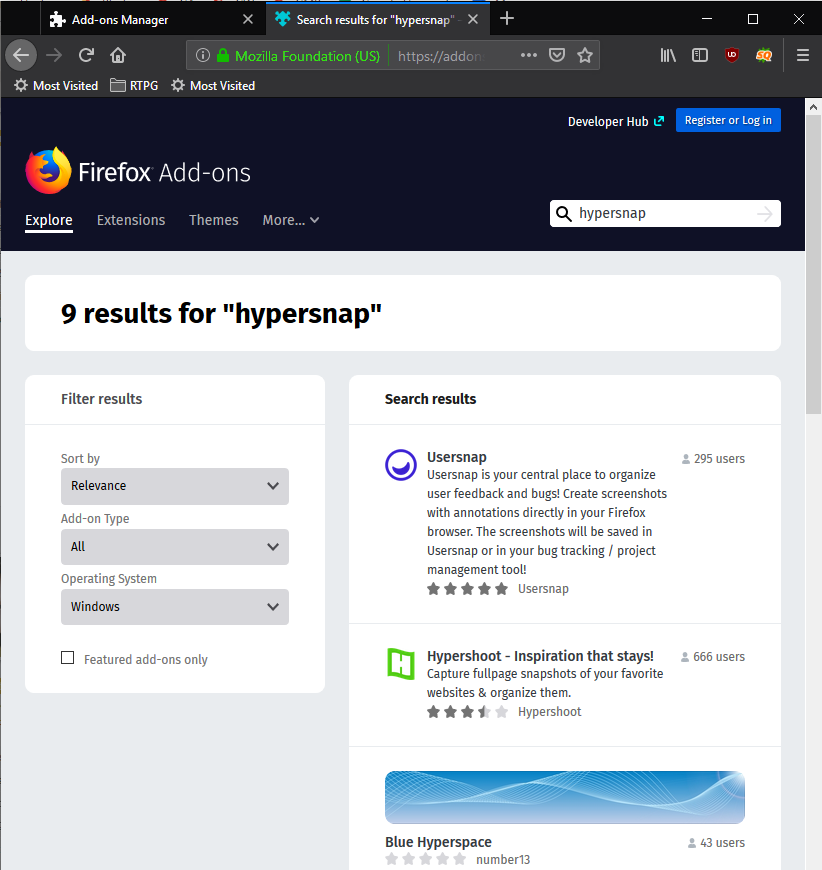This screenshot has width=822, height=870.
Task: Open the Firefox home page
Action: [118, 55]
